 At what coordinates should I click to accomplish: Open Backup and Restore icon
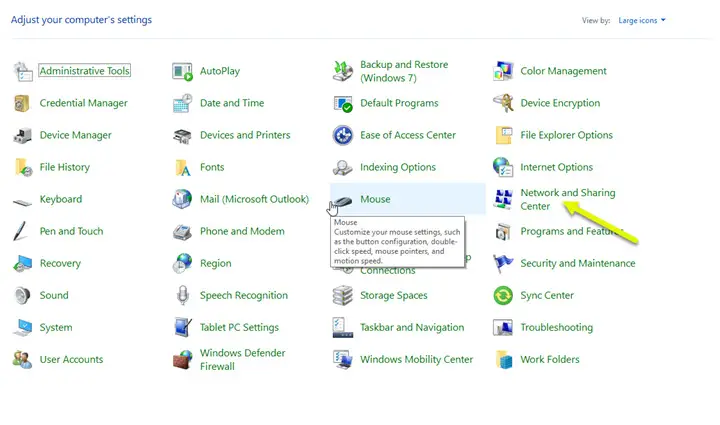(x=343, y=71)
